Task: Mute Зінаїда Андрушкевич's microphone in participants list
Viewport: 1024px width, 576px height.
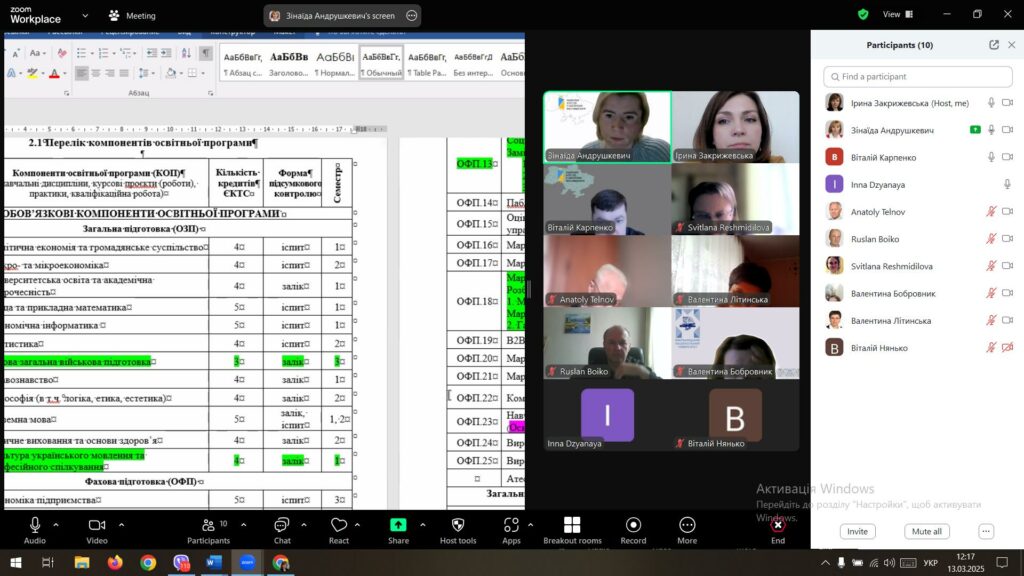Action: point(991,130)
